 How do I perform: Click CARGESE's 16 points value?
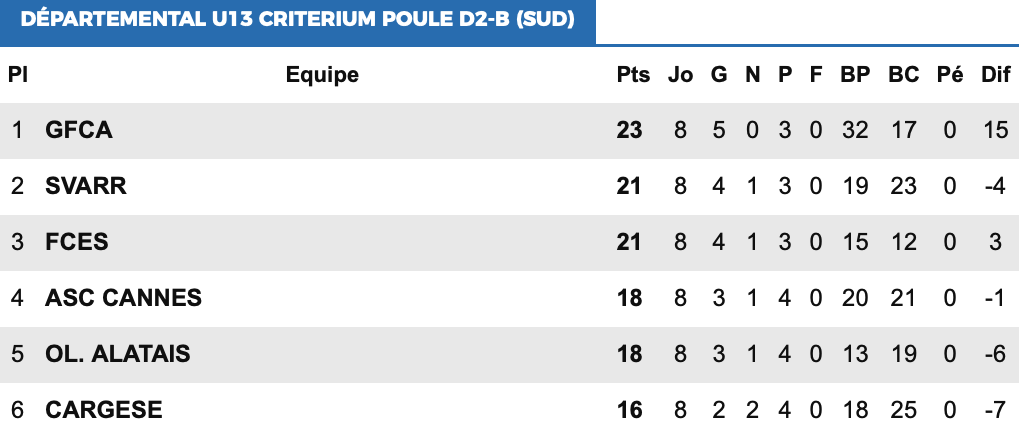tap(629, 410)
